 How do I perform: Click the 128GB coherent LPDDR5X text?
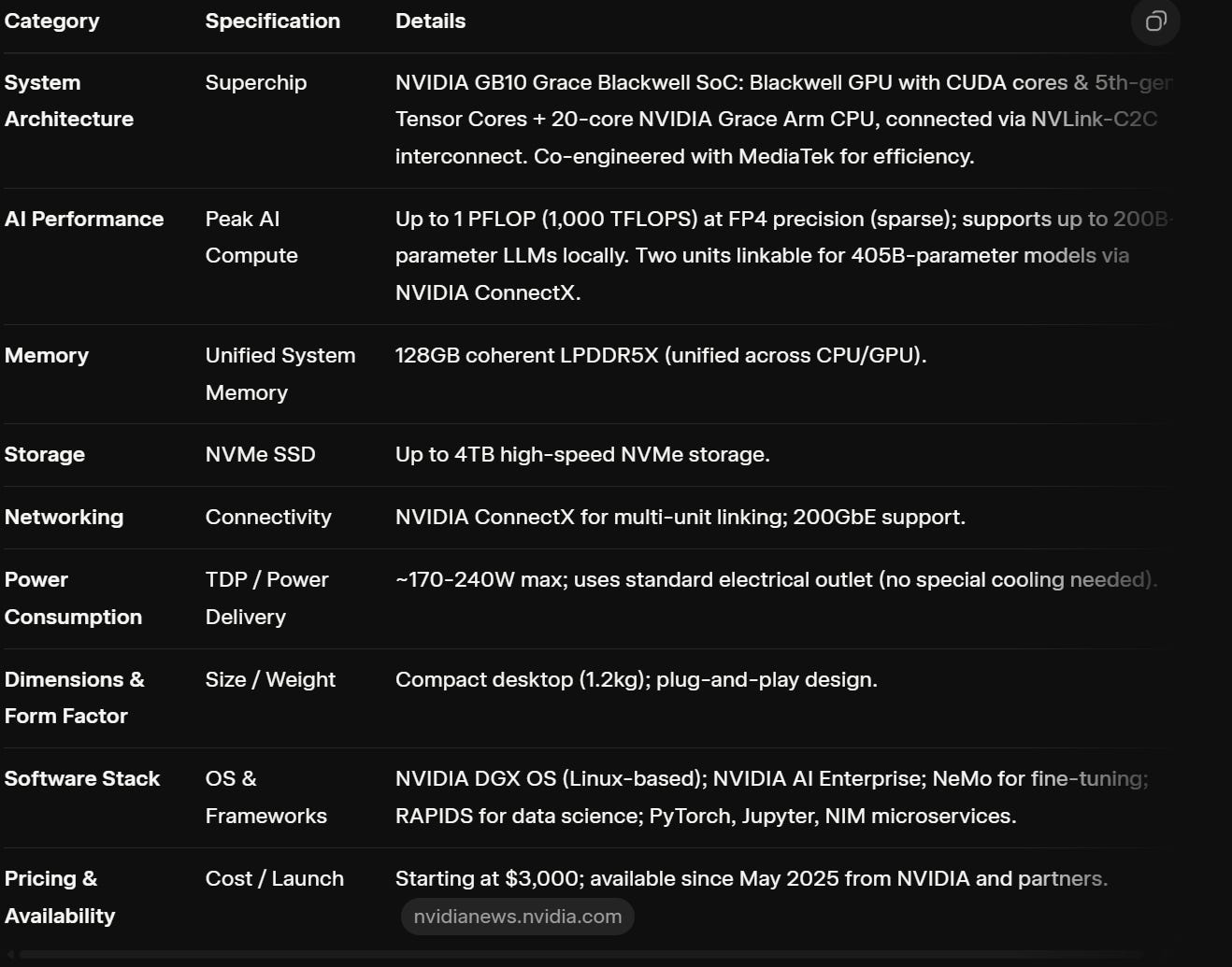tap(661, 356)
